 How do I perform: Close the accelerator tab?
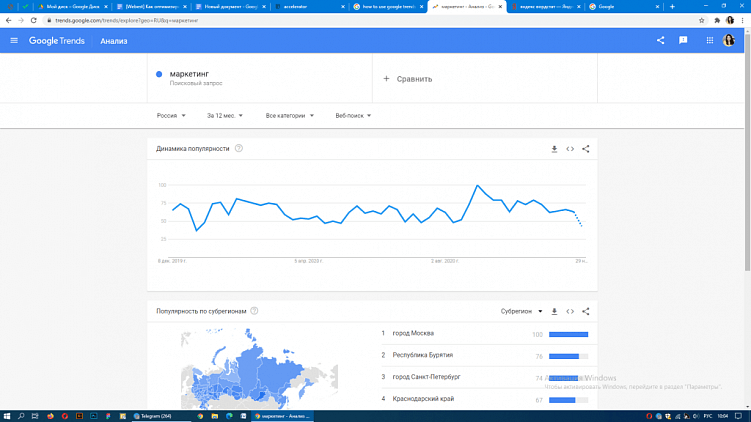click(342, 7)
